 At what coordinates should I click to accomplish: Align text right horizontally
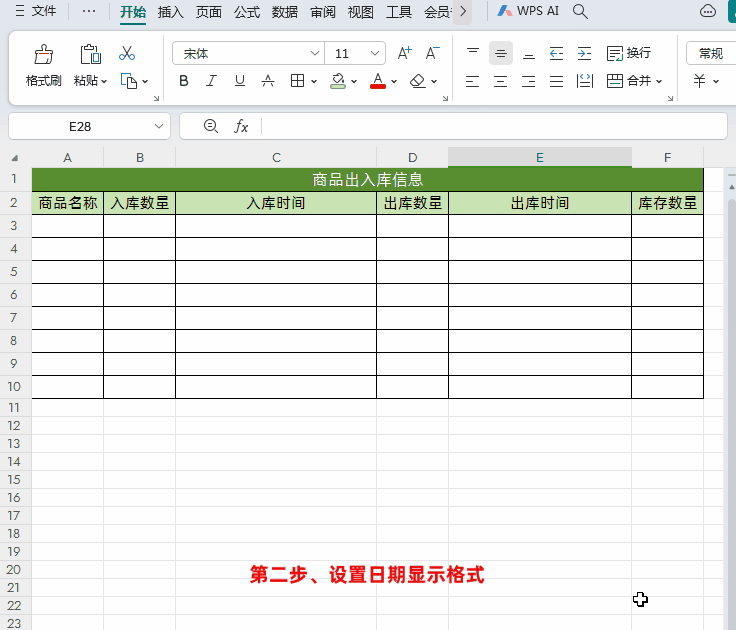(529, 81)
